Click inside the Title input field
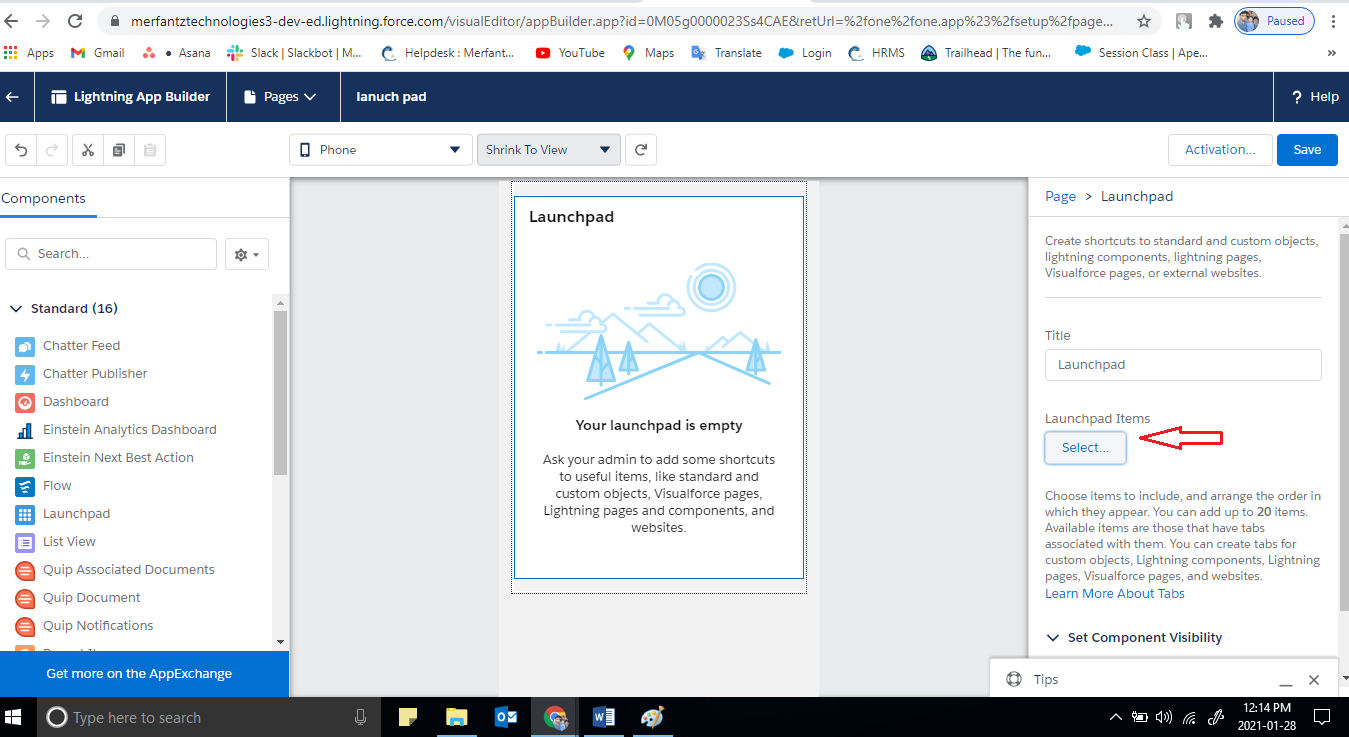This screenshot has width=1349, height=737. pos(1182,364)
